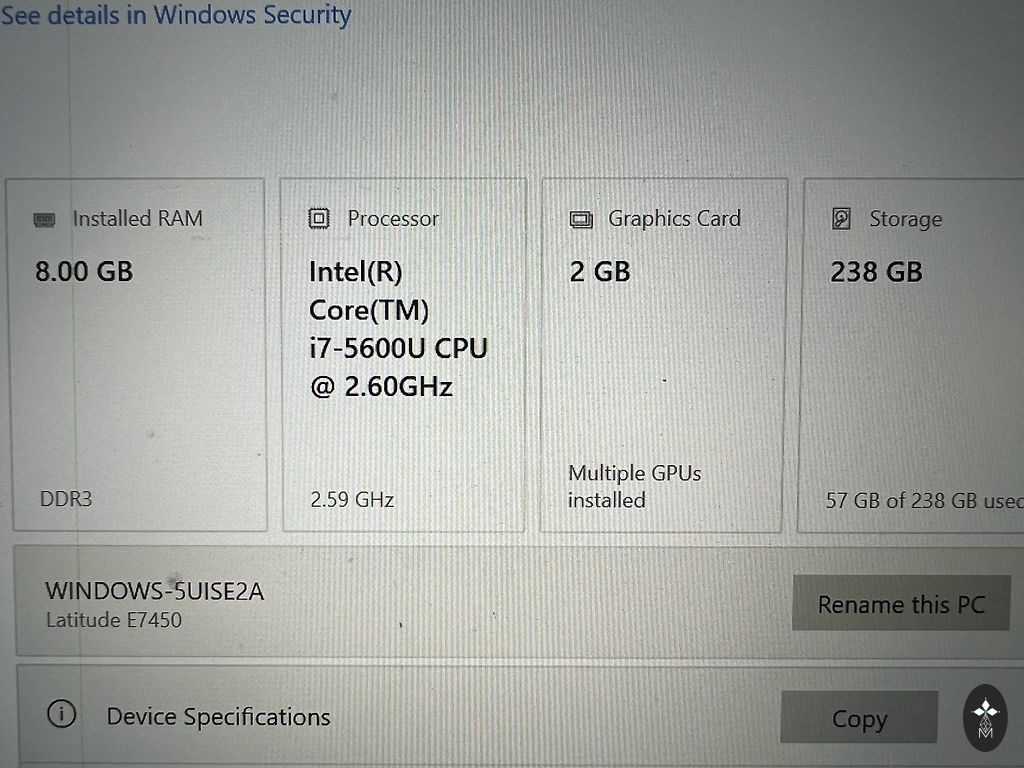Screen dimensions: 1024x768
Task: Click the Installed RAM memory icon
Action: pos(44,220)
